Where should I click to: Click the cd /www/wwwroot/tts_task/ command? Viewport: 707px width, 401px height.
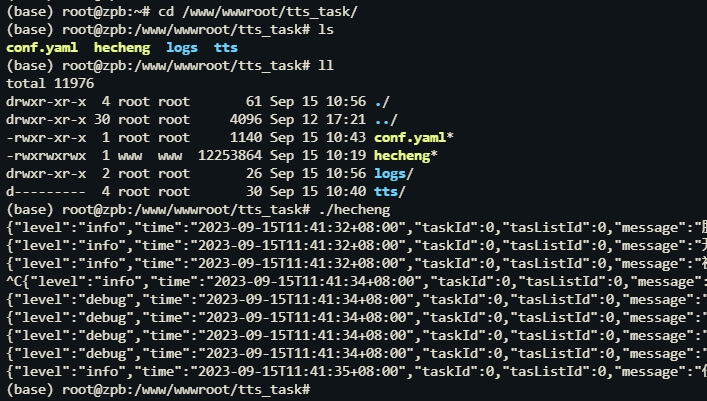point(258,12)
